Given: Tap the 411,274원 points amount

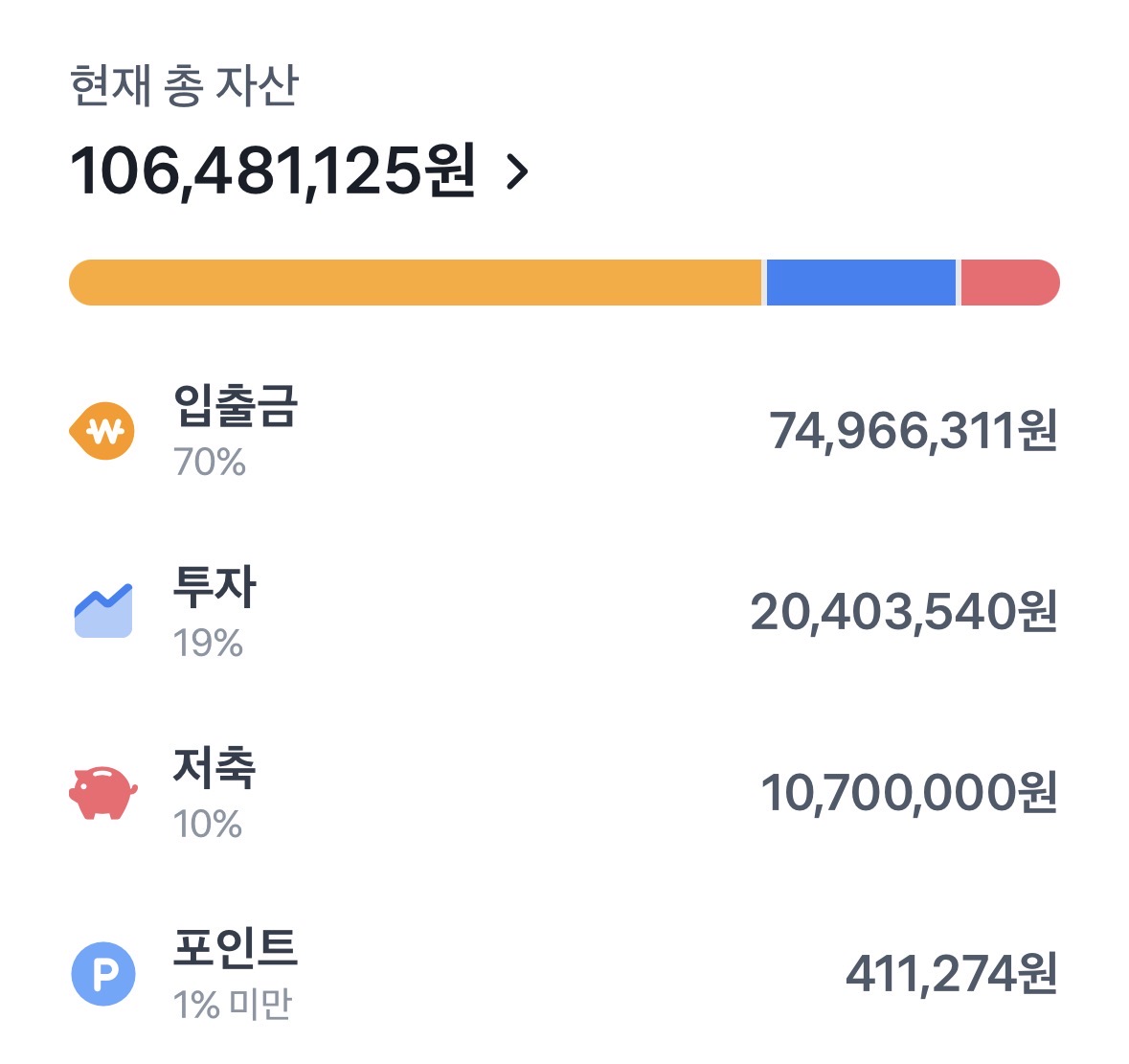Looking at the screenshot, I should (x=951, y=974).
